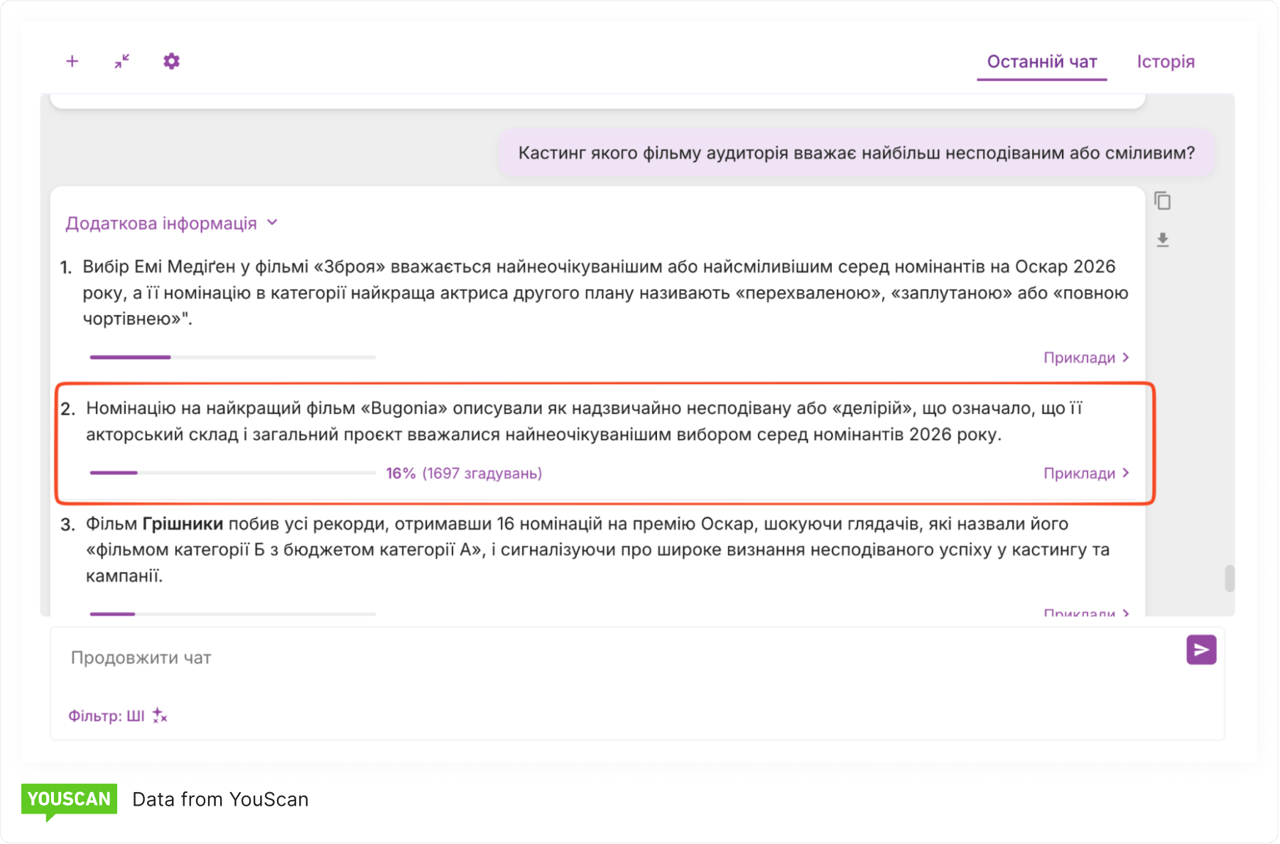1280x844 pixels.
Task: Expand the Додаткова інформація section
Action: click(x=171, y=223)
